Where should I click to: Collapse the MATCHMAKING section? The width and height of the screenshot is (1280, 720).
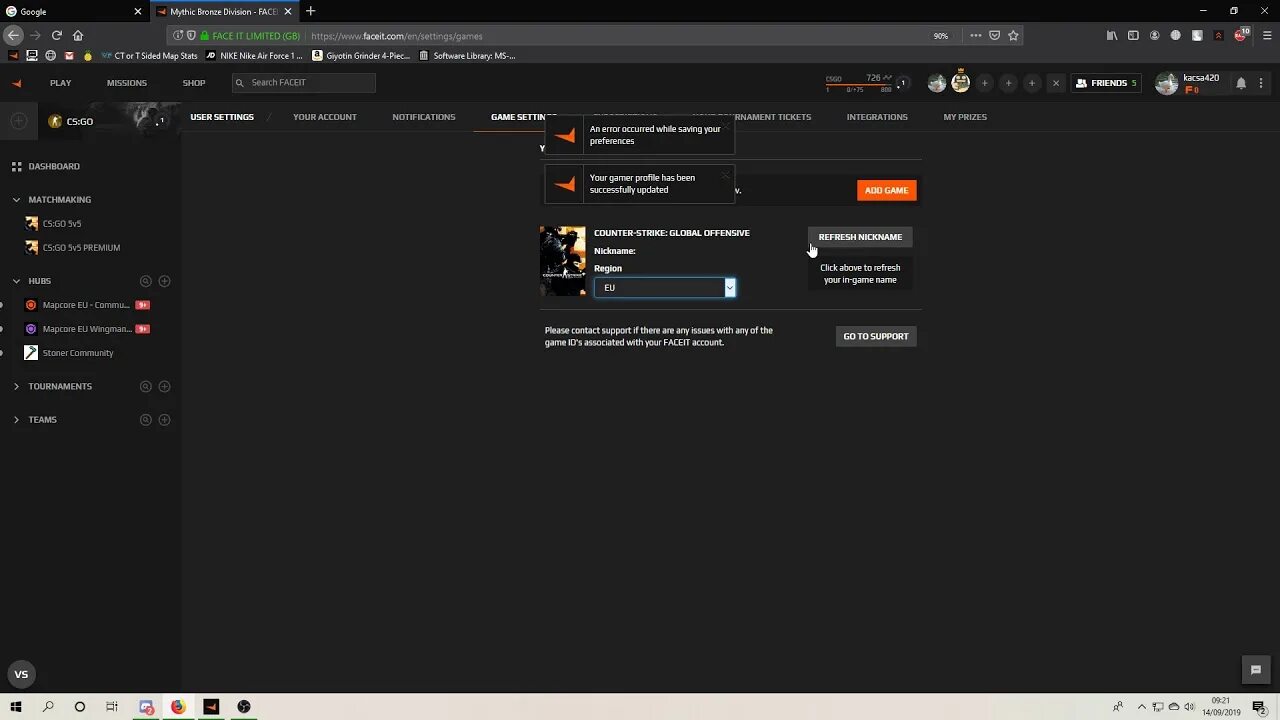coord(16,200)
